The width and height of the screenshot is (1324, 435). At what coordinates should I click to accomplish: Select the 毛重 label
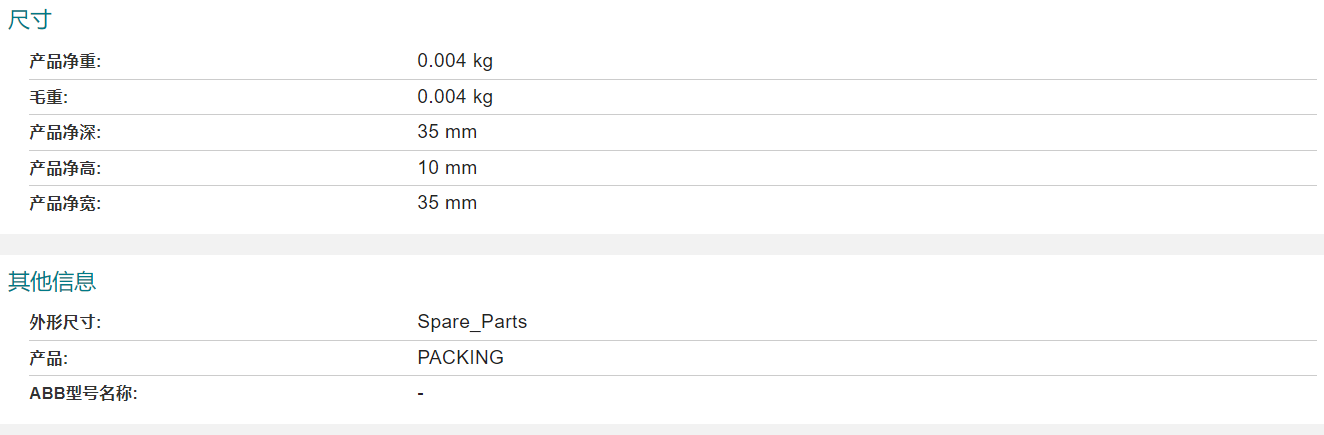[48, 97]
